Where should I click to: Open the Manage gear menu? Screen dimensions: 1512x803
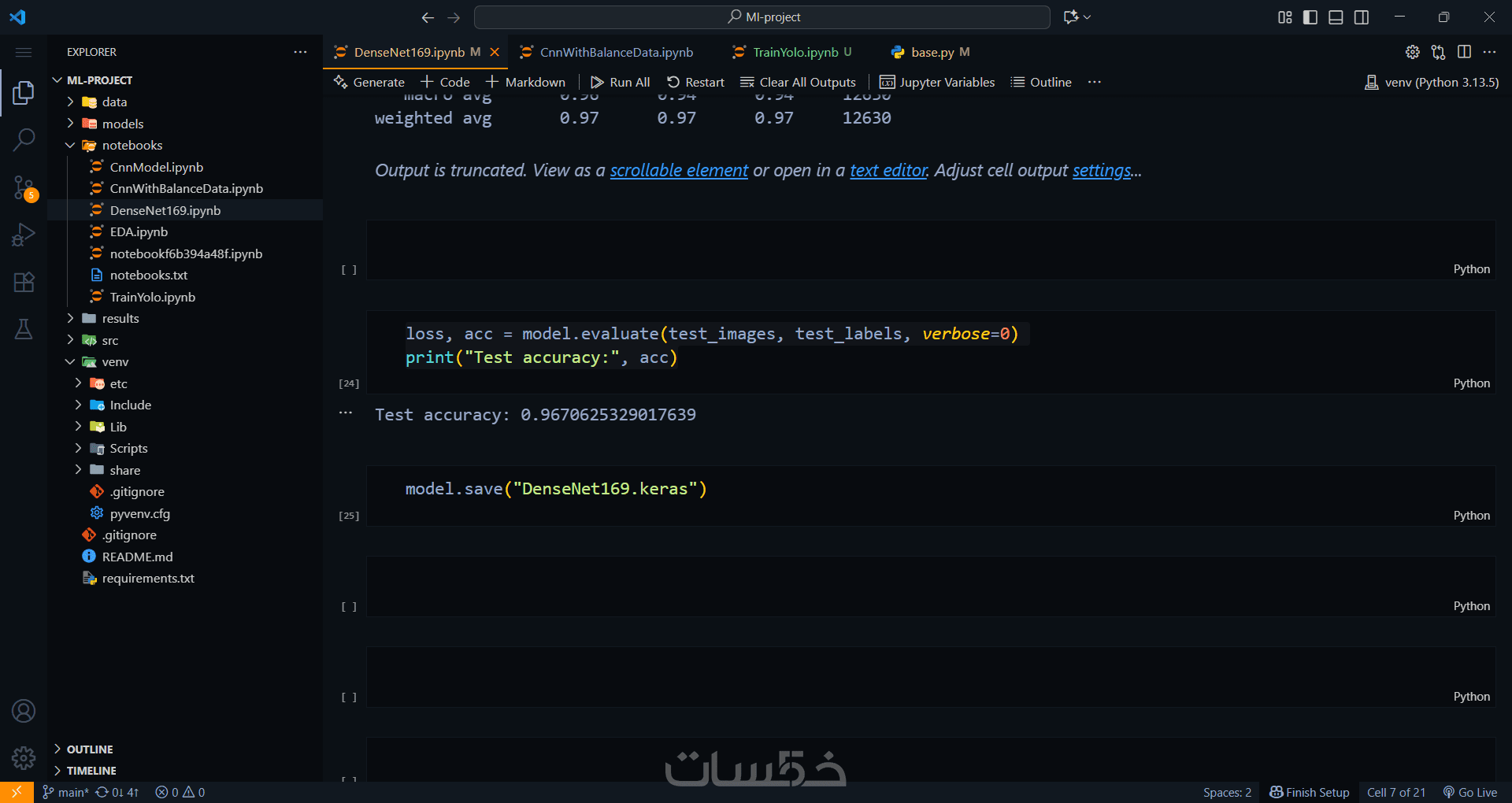pyautogui.click(x=24, y=757)
